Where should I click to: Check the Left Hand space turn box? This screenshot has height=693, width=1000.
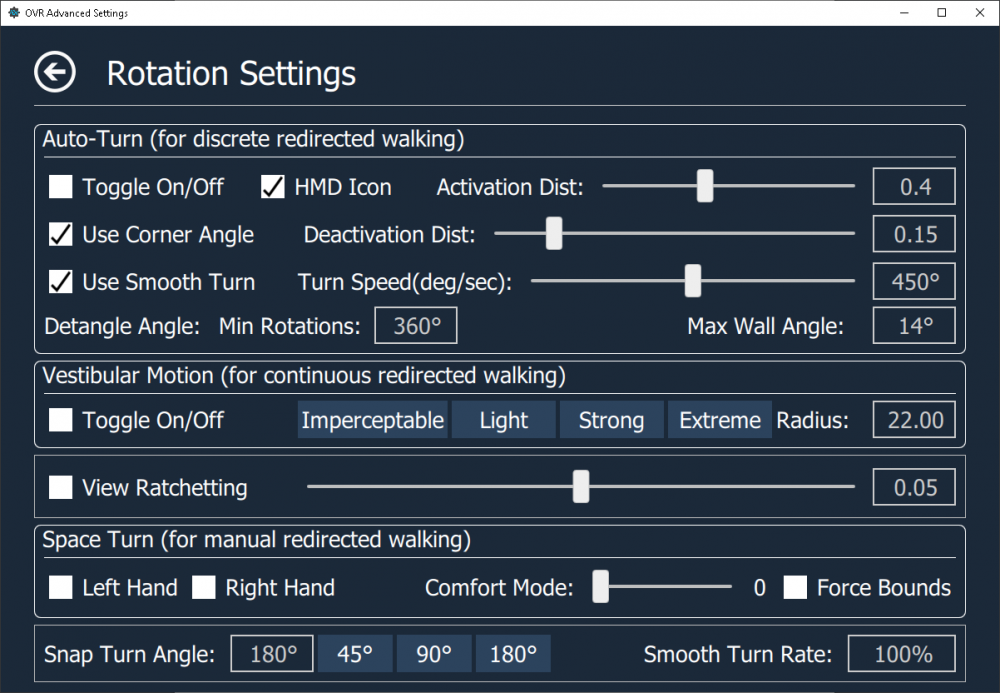62,588
